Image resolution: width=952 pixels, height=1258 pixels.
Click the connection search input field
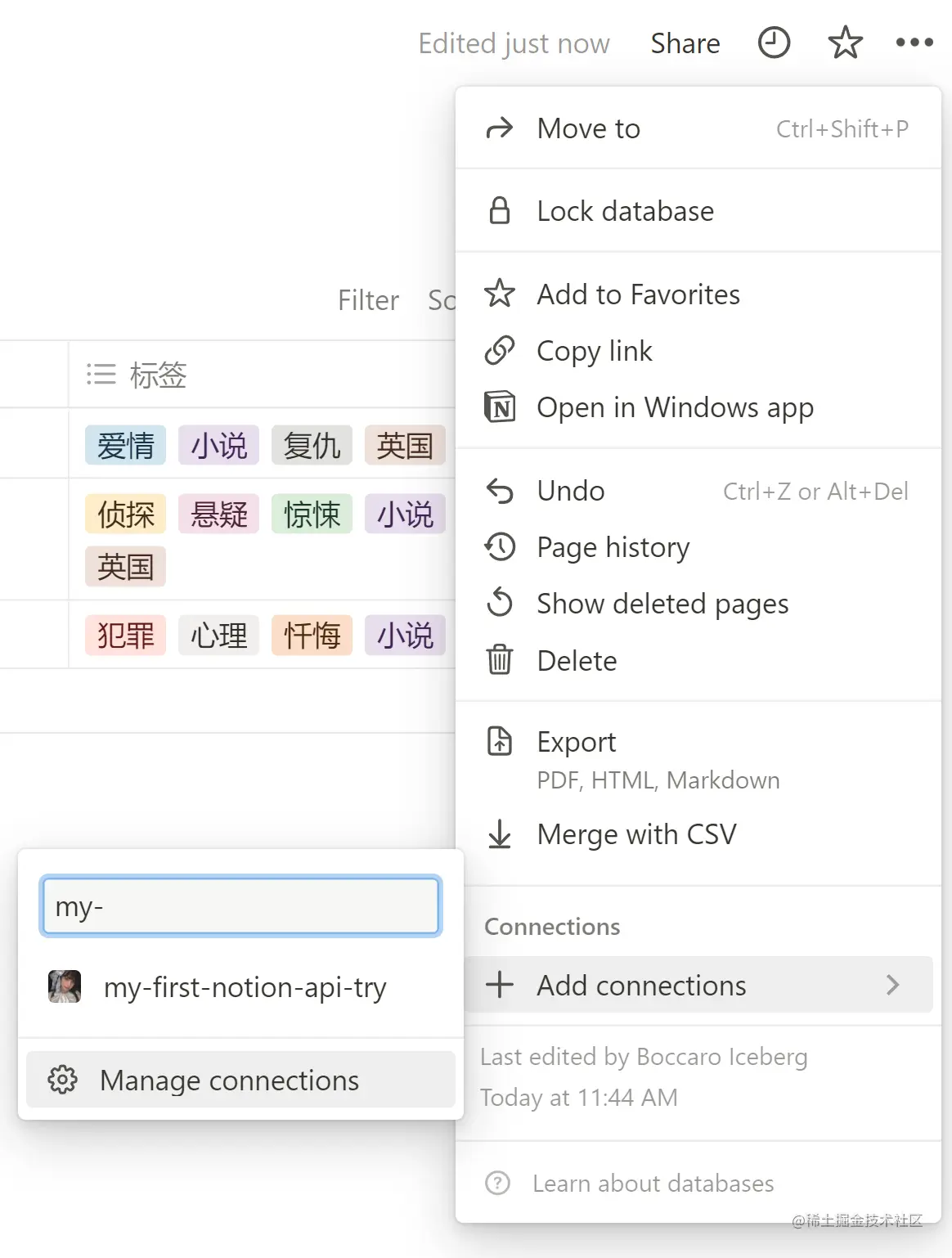tap(240, 906)
